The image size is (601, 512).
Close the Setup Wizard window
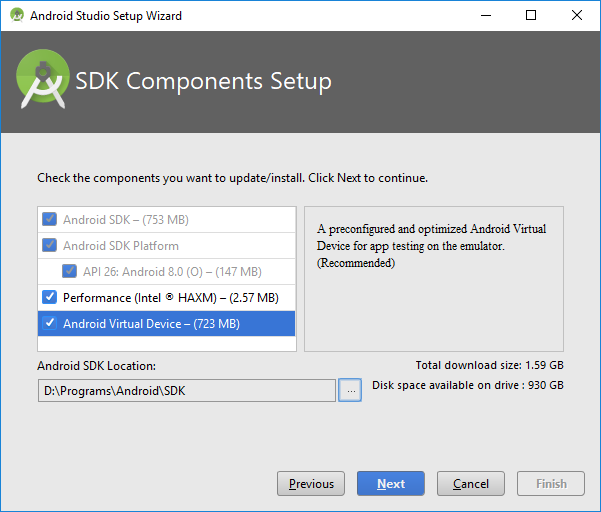577,15
